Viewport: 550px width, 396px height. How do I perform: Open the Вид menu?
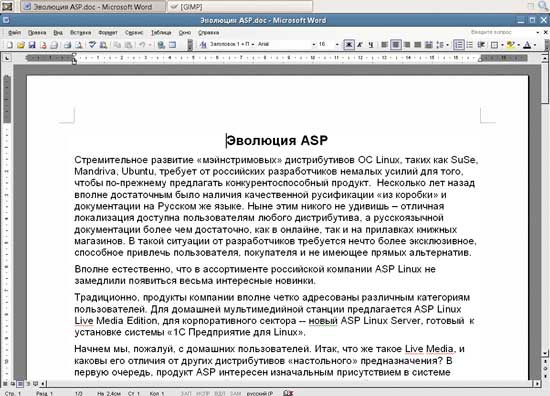pyautogui.click(x=58, y=33)
